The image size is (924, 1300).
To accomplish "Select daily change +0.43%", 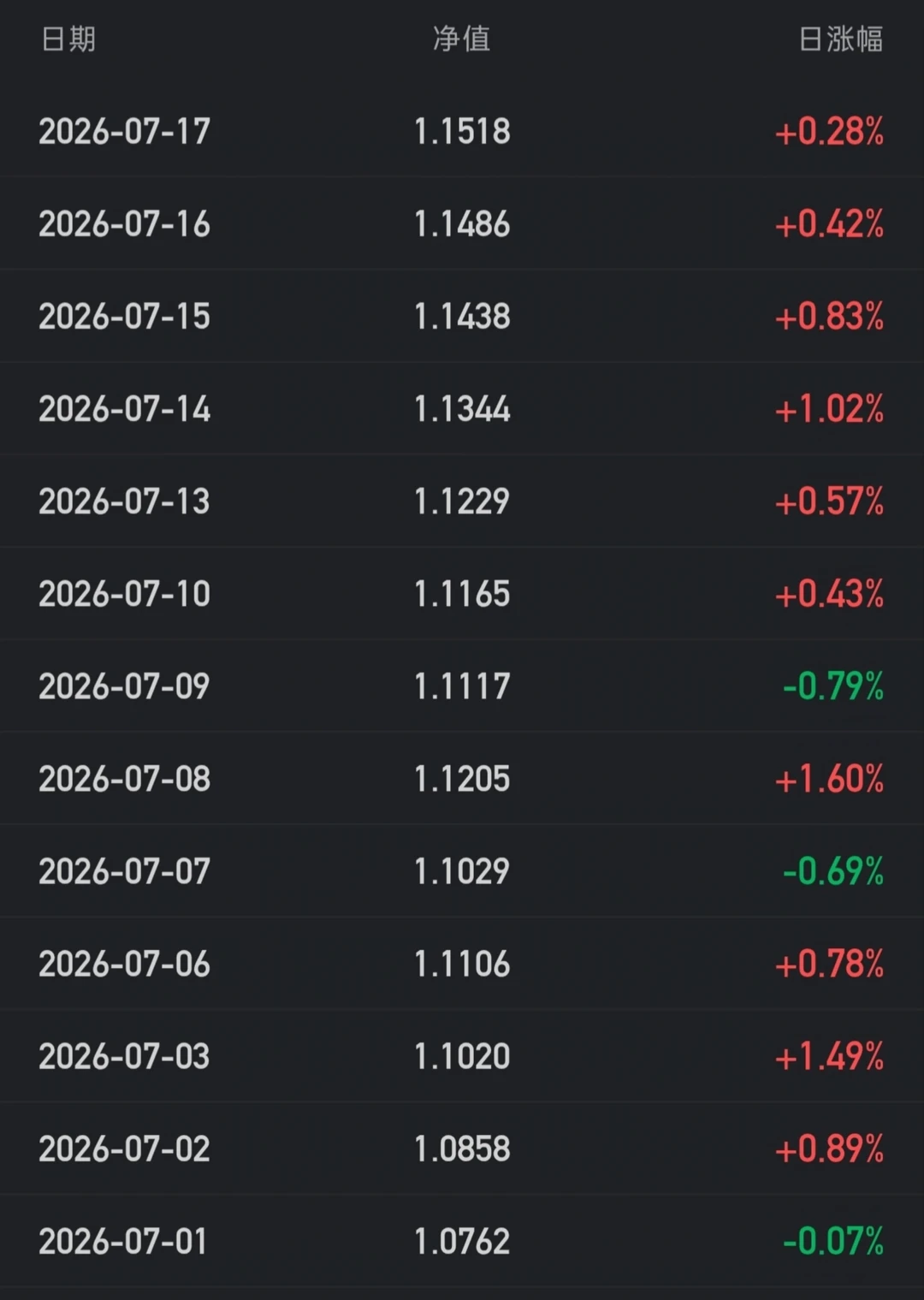I will tap(829, 594).
